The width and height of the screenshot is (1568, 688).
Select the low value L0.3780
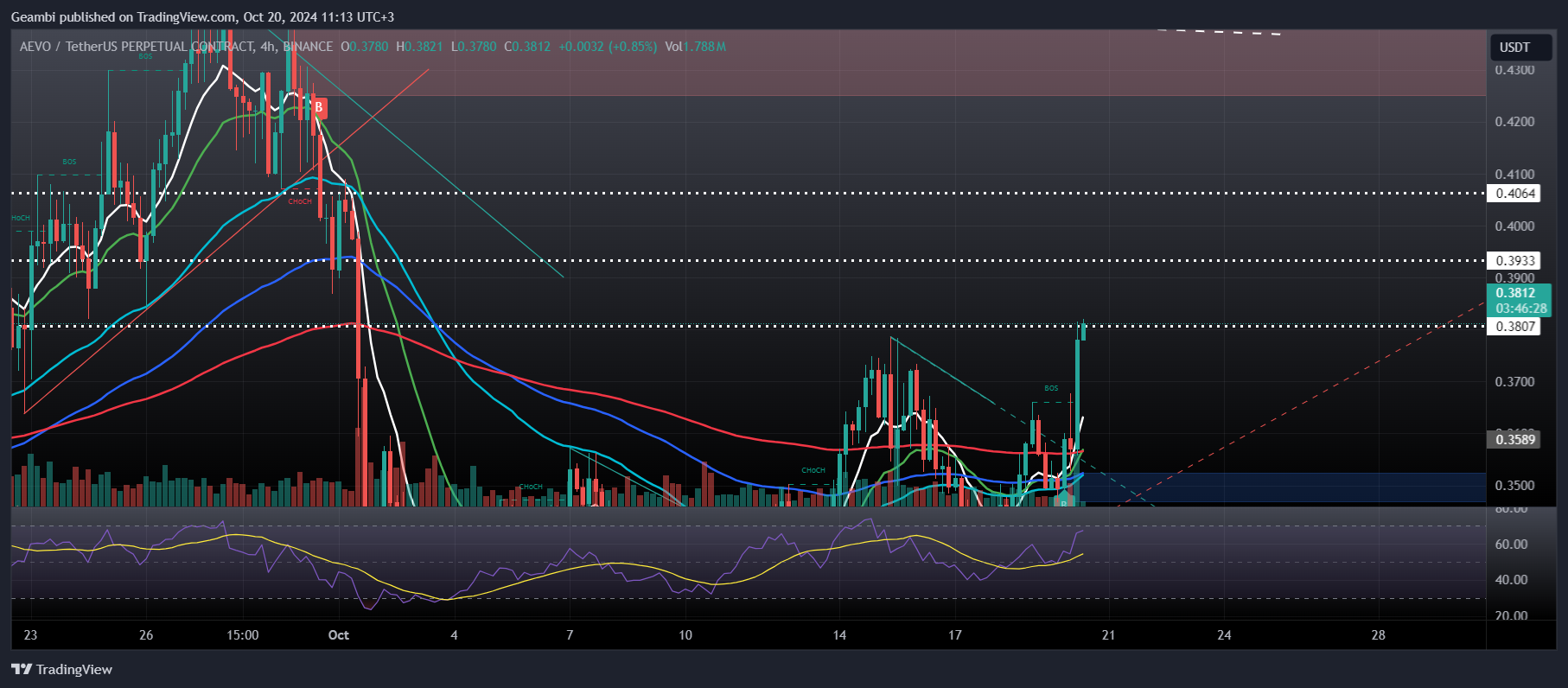[x=474, y=47]
